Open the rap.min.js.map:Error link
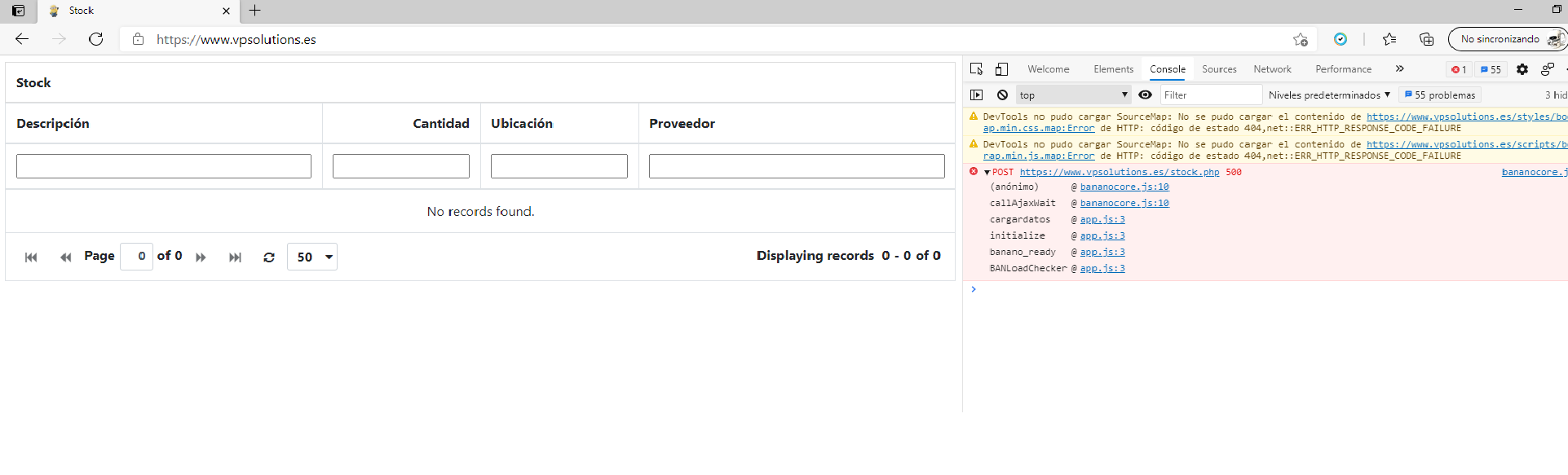This screenshot has width=1568, height=475. pos(1039,156)
